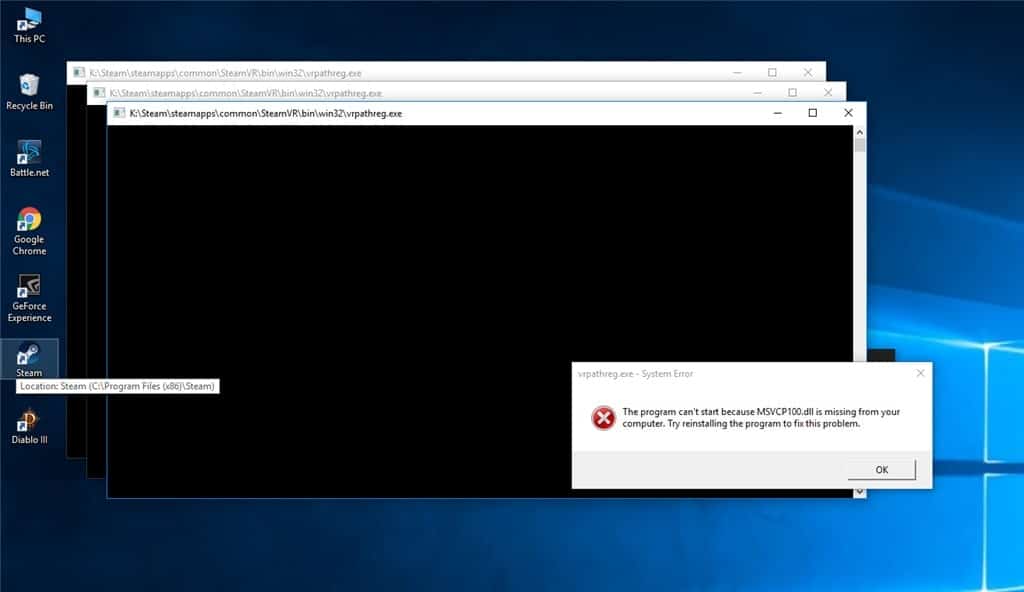The height and width of the screenshot is (592, 1024).
Task: Click the rear console window's title bar icon
Action: 79,73
